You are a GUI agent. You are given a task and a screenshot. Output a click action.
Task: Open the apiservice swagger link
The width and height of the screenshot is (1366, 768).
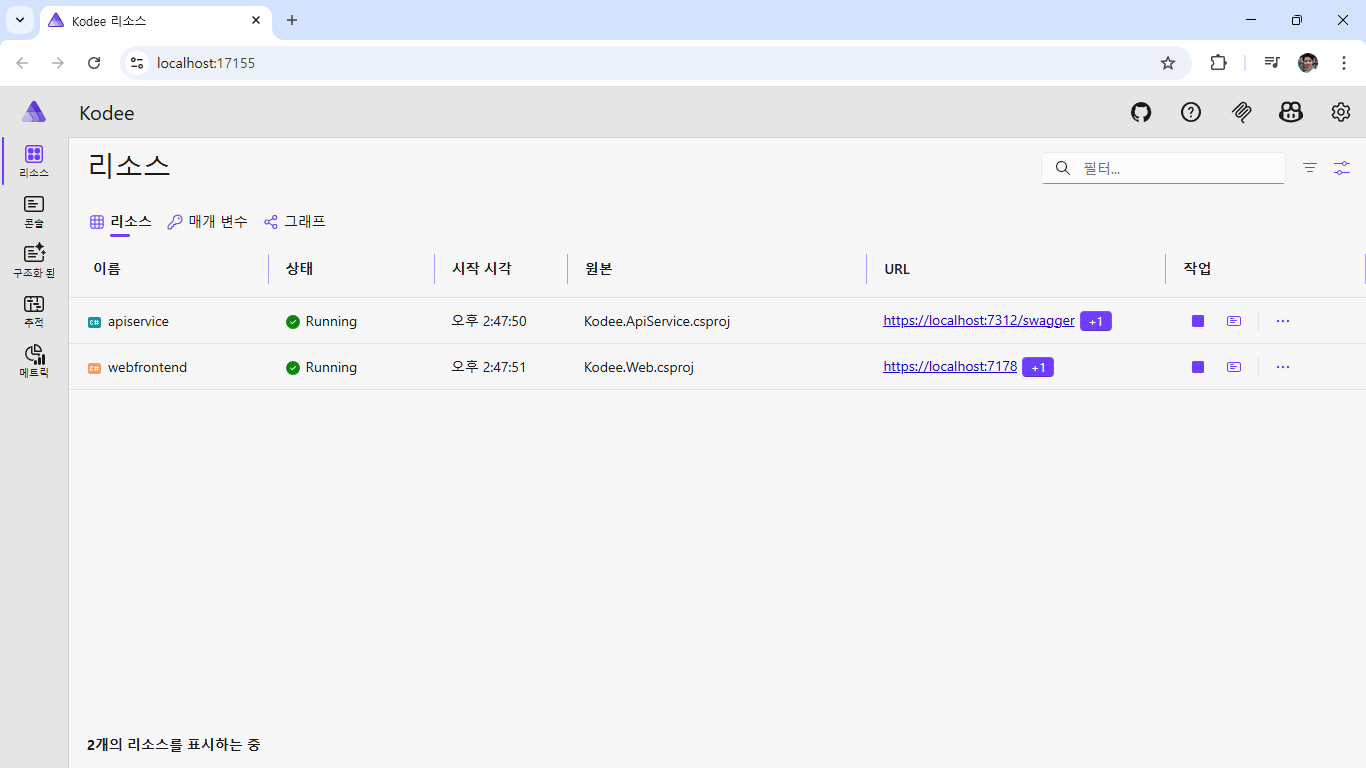tap(979, 320)
